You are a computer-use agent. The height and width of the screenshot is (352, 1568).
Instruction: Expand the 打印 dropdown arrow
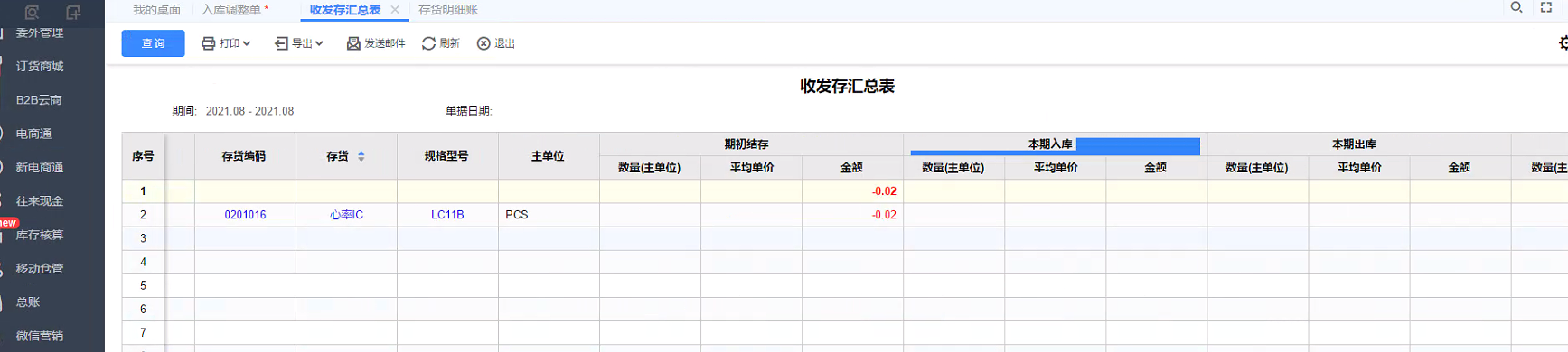(x=247, y=43)
